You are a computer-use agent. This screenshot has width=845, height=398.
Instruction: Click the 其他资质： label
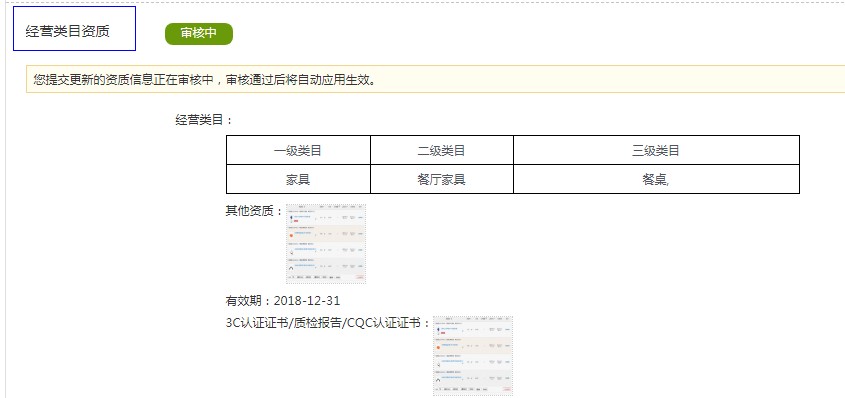254,211
